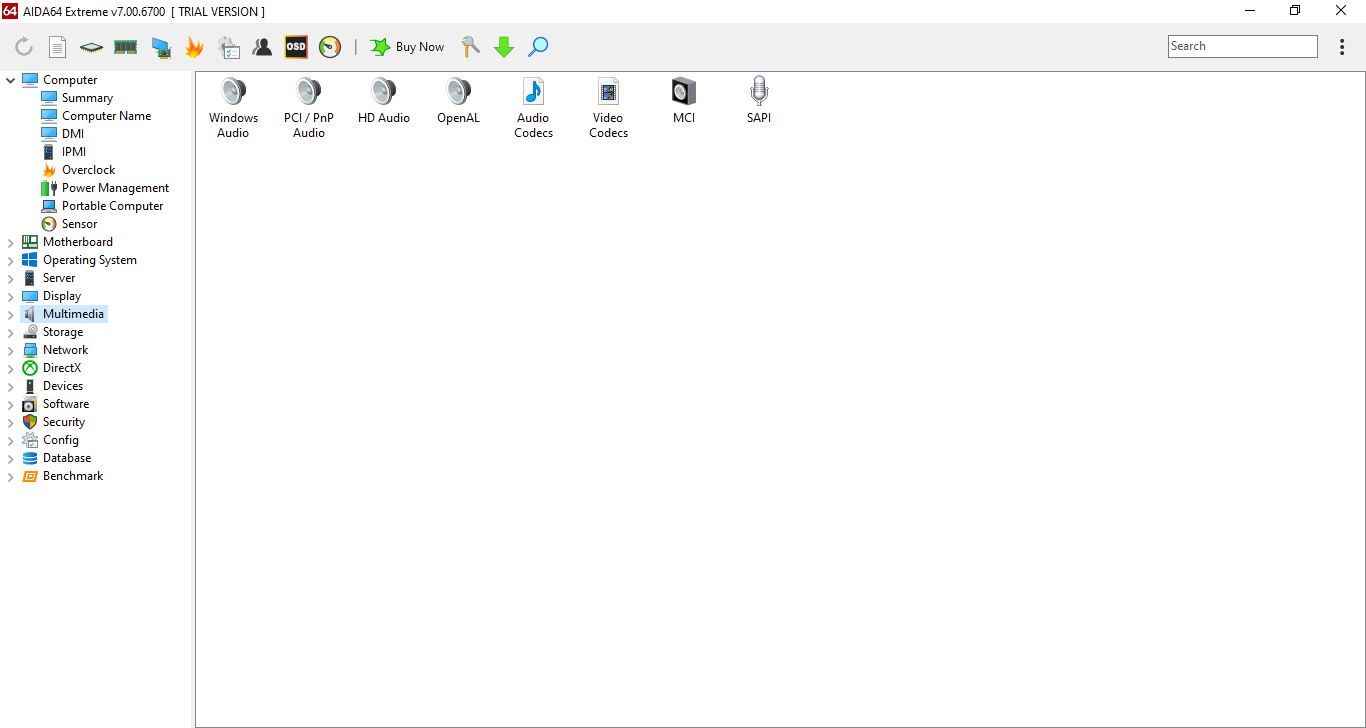The image size is (1366, 728).
Task: Select Motherboard label in the tree
Action: [78, 242]
